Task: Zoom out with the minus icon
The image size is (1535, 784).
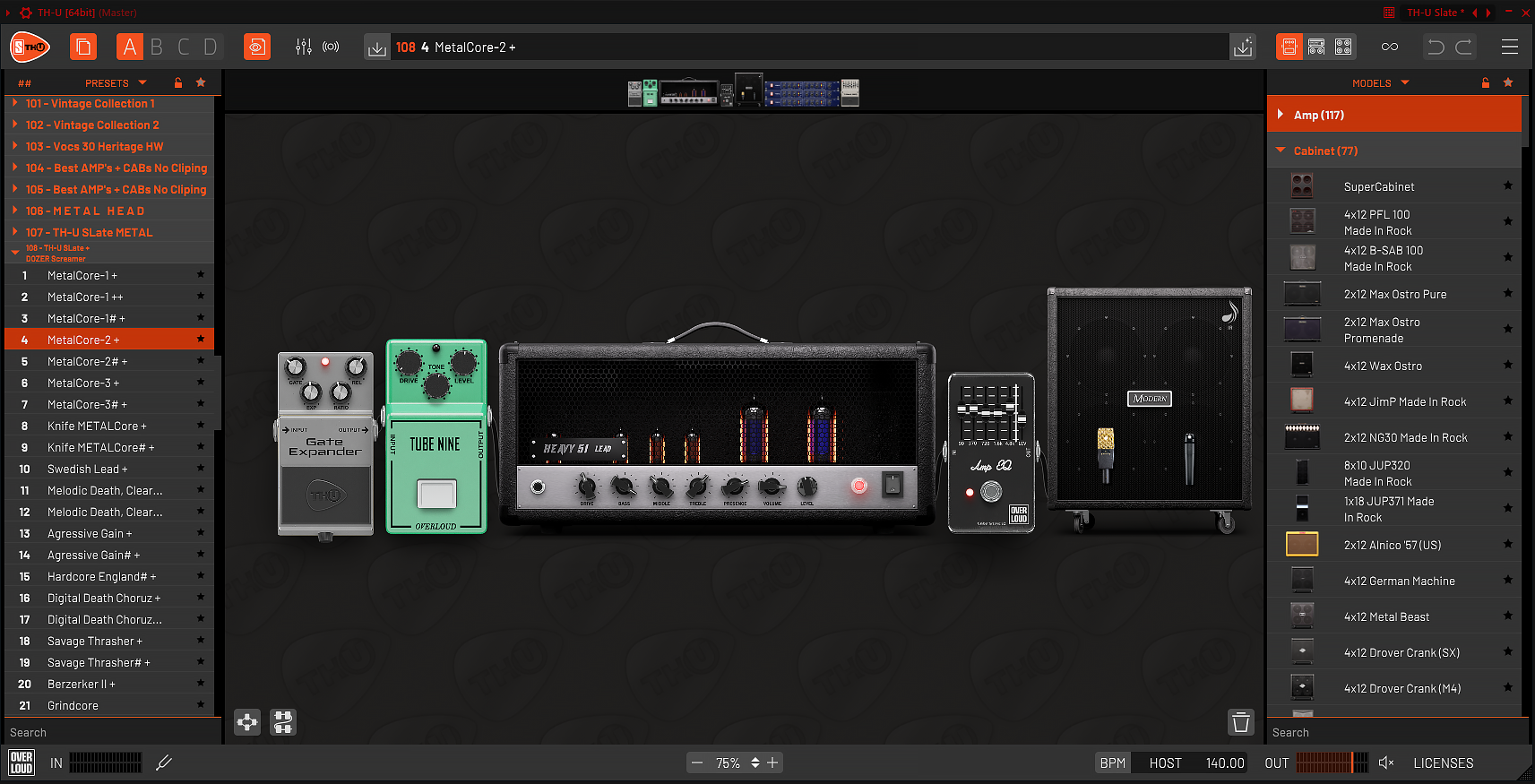Action: (697, 762)
